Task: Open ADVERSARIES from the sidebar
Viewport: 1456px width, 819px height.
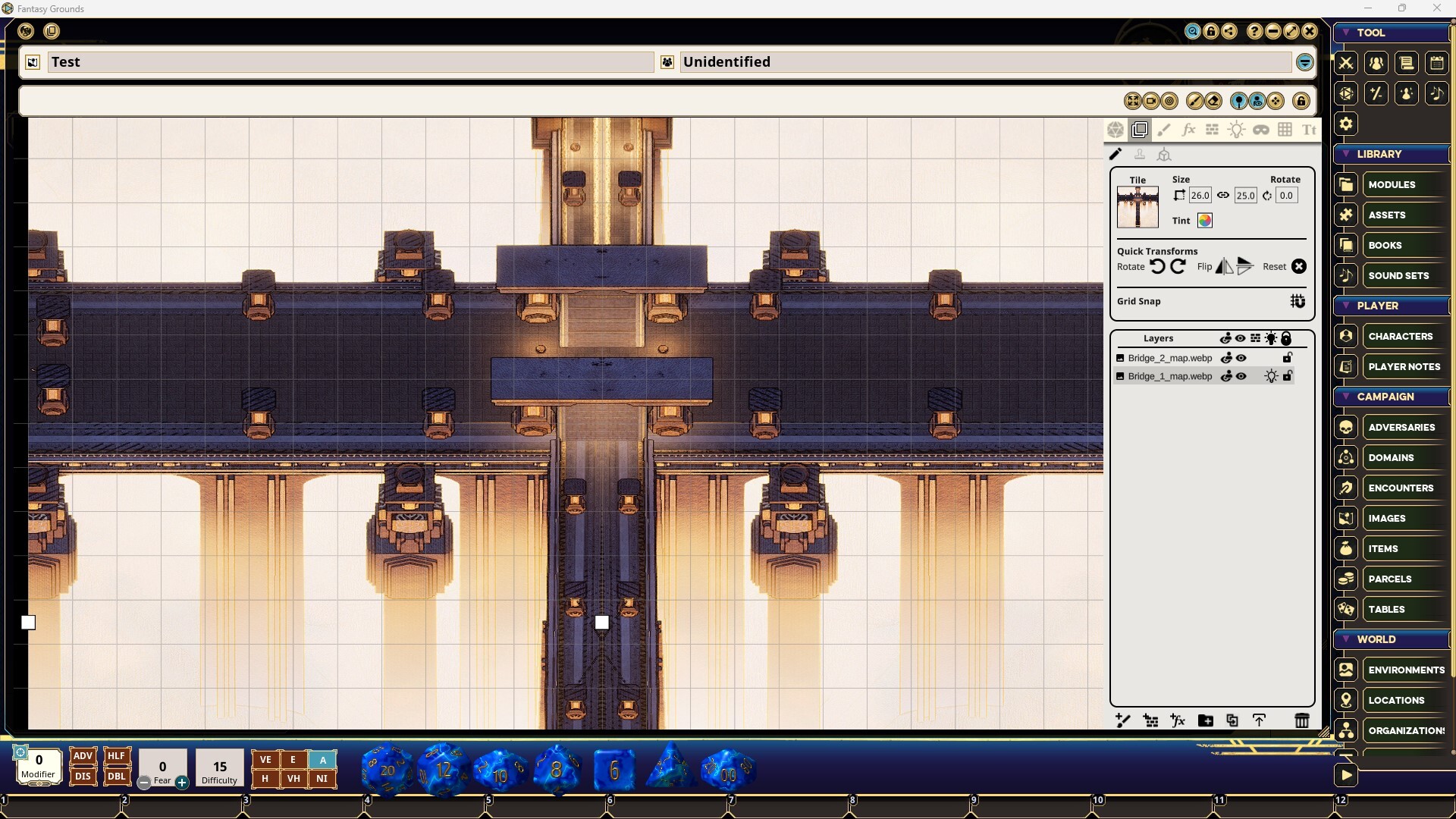Action: (1401, 427)
